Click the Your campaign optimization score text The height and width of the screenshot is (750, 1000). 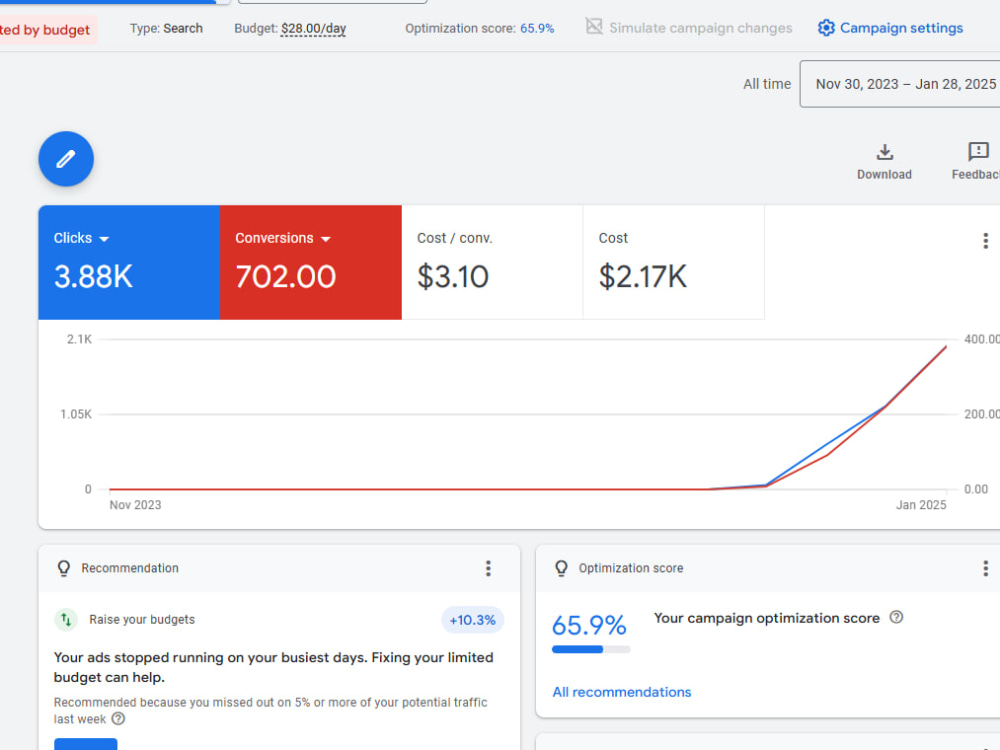tap(767, 618)
